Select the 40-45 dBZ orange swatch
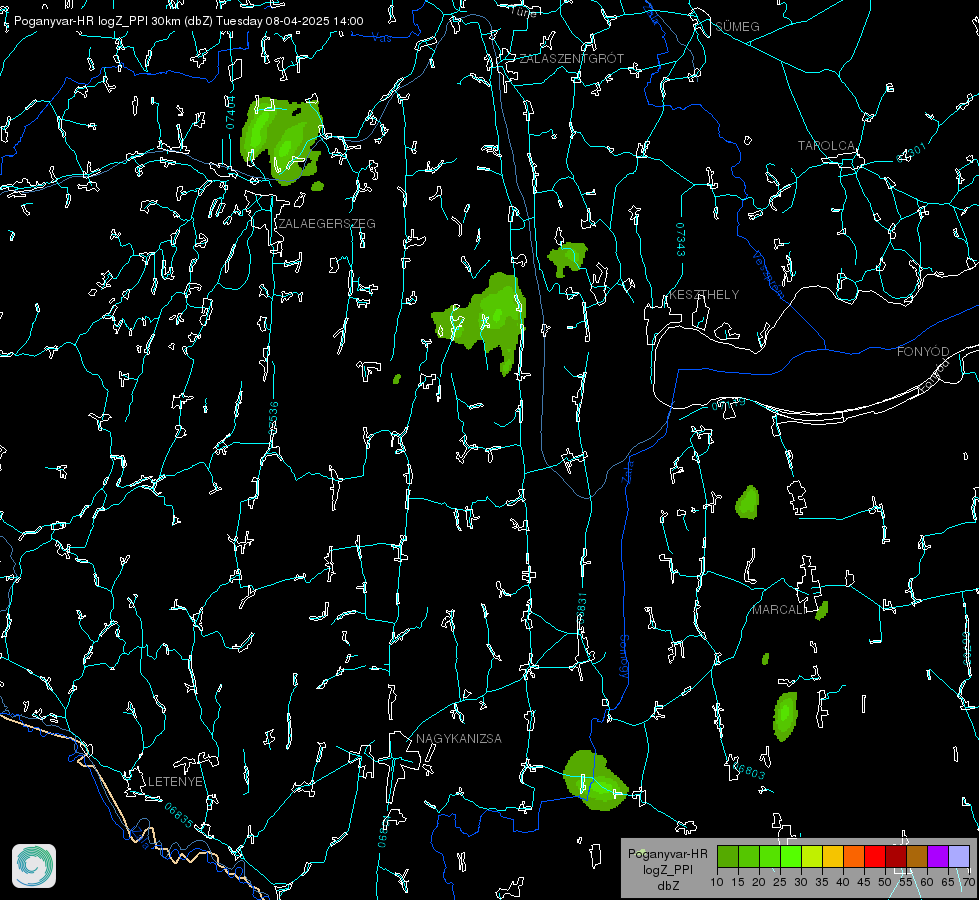Image resolution: width=979 pixels, height=900 pixels. 854,856
